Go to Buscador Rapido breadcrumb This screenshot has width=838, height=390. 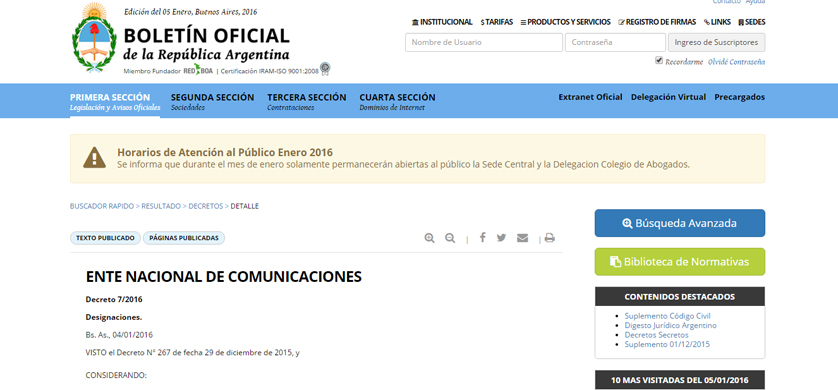(102, 206)
